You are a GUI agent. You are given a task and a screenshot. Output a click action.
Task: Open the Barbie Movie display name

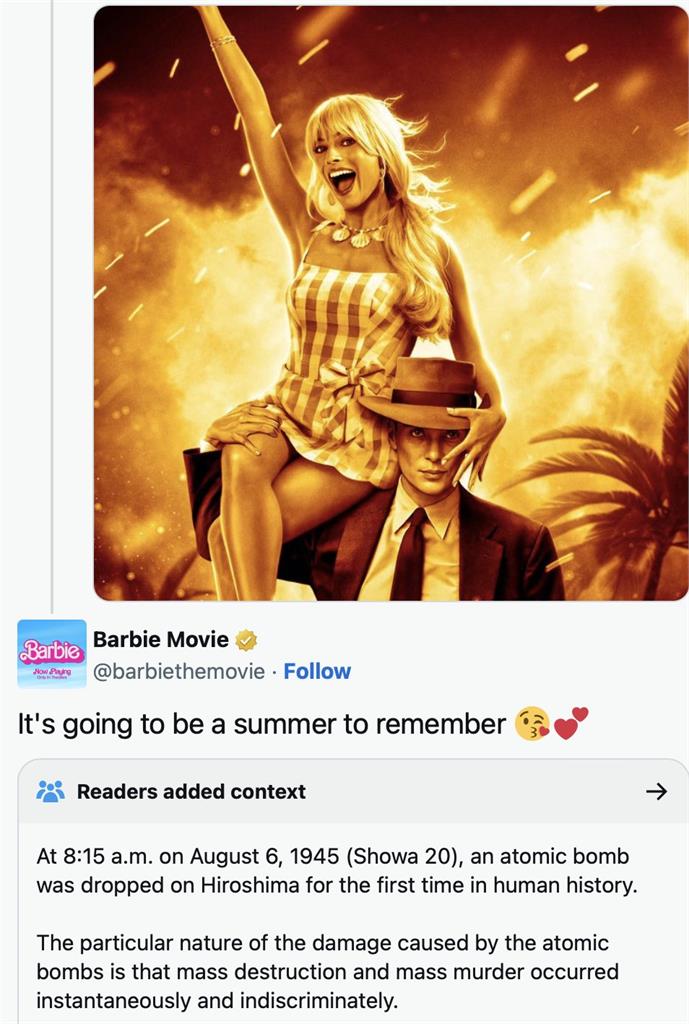pos(161,639)
